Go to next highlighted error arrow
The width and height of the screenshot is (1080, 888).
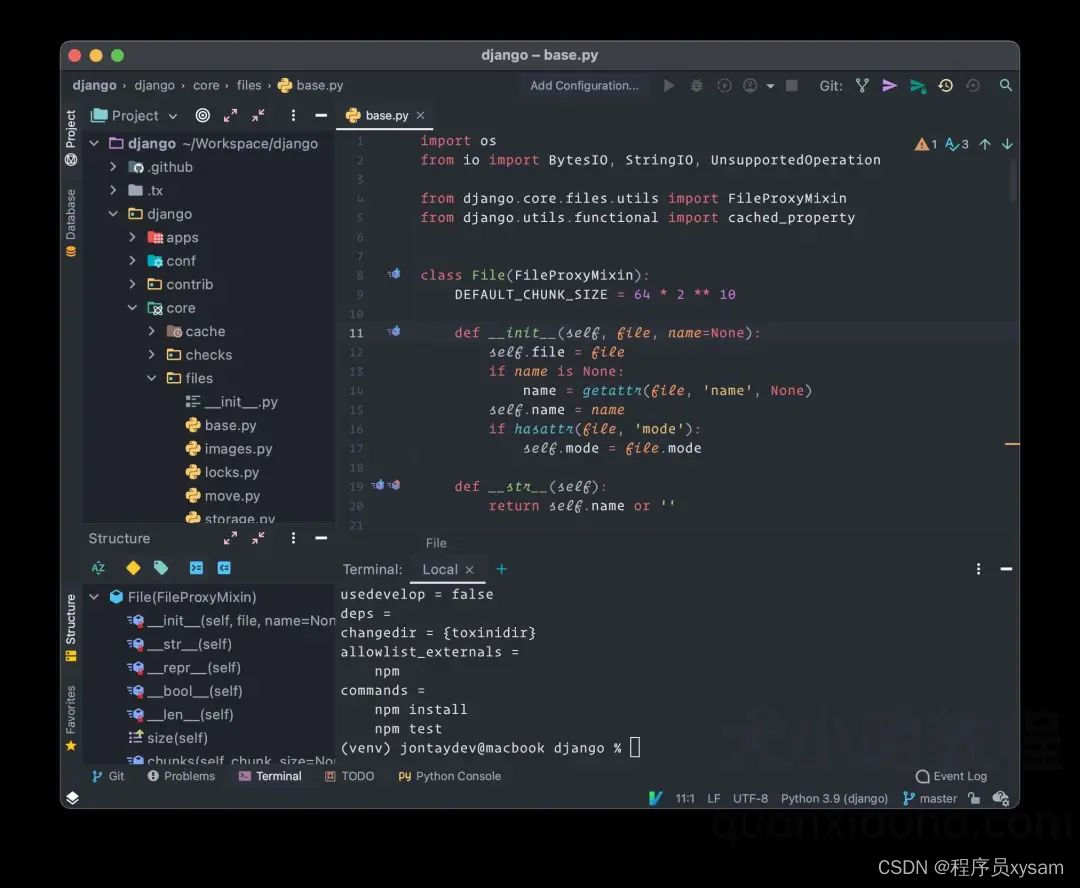point(1007,144)
